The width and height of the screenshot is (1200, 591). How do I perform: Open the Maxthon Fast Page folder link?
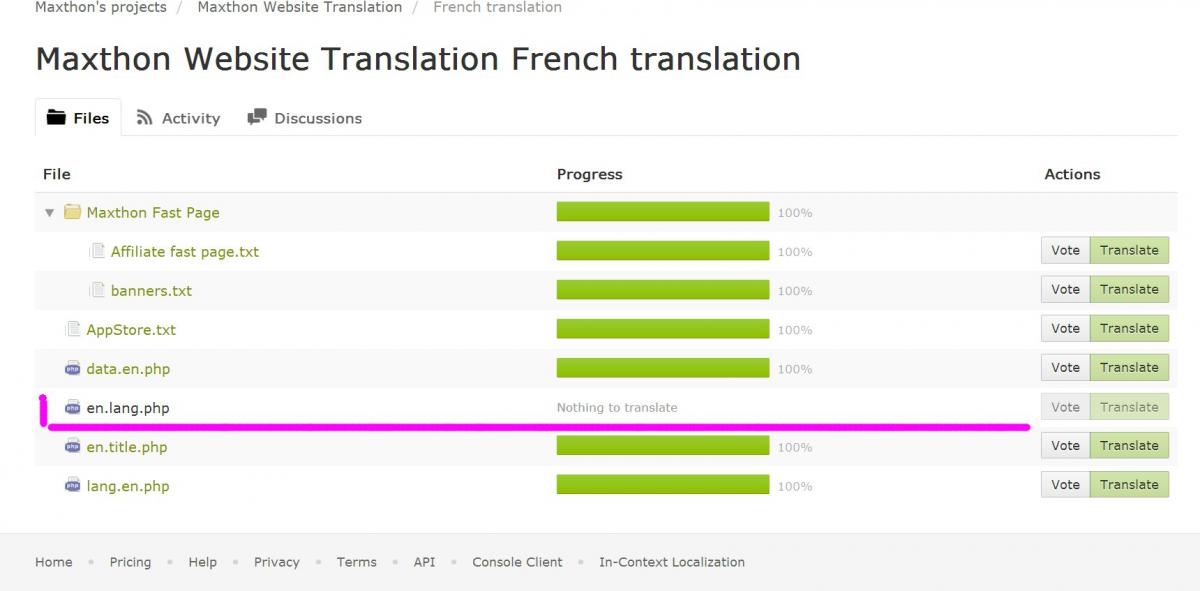pyautogui.click(x=153, y=212)
